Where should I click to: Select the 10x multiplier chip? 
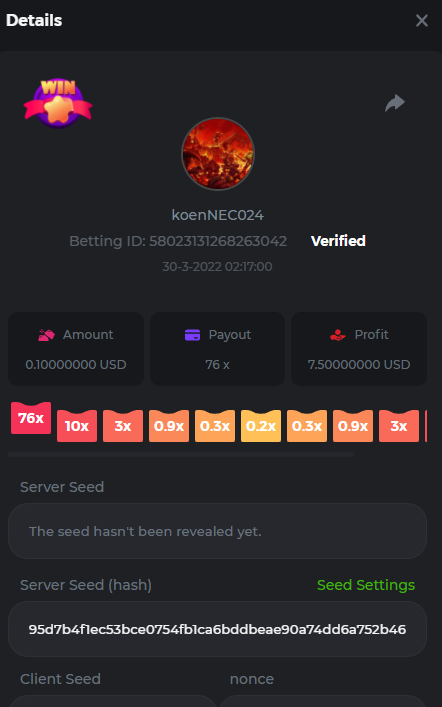tap(77, 426)
